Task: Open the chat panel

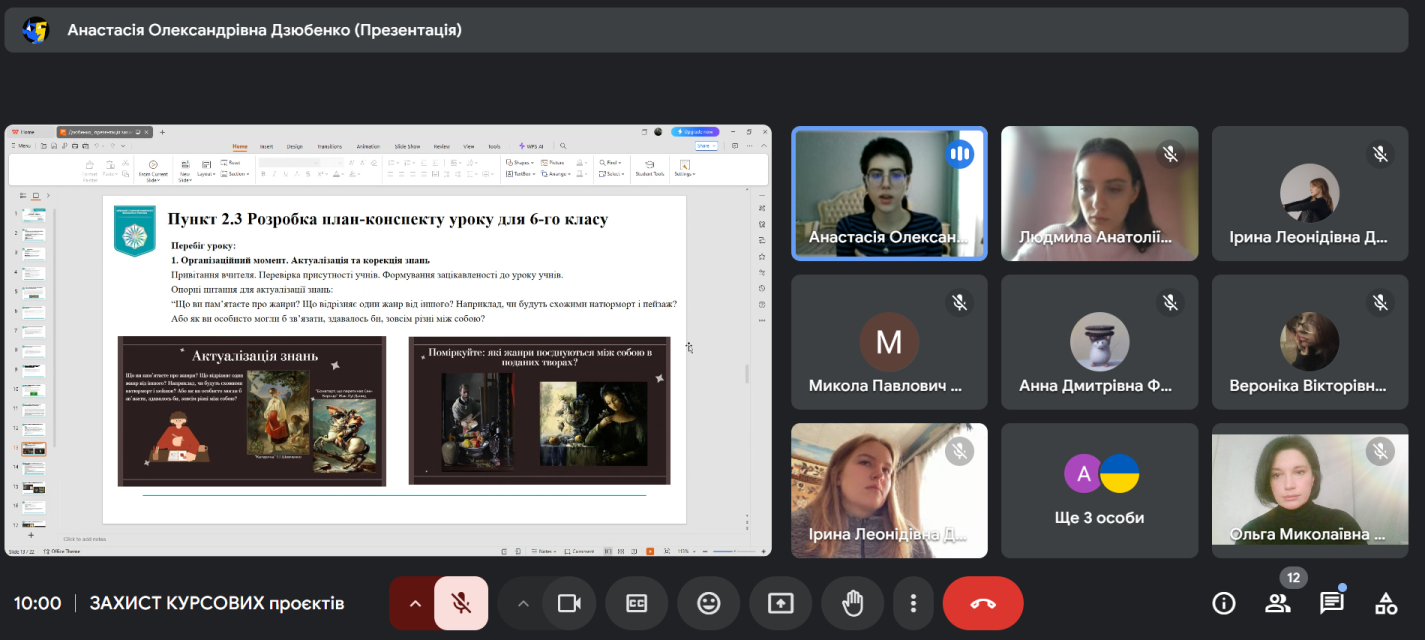Action: [1331, 603]
